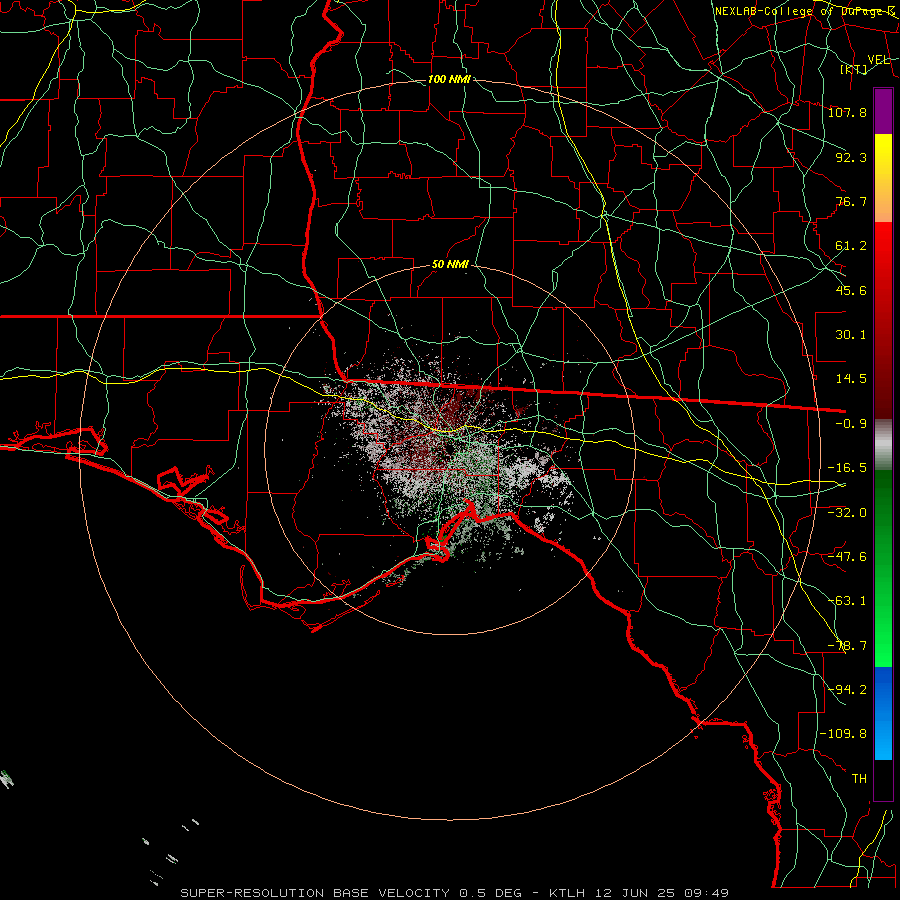This screenshot has width=900, height=900.
Task: Click the TH legend label
Action: pos(859,779)
